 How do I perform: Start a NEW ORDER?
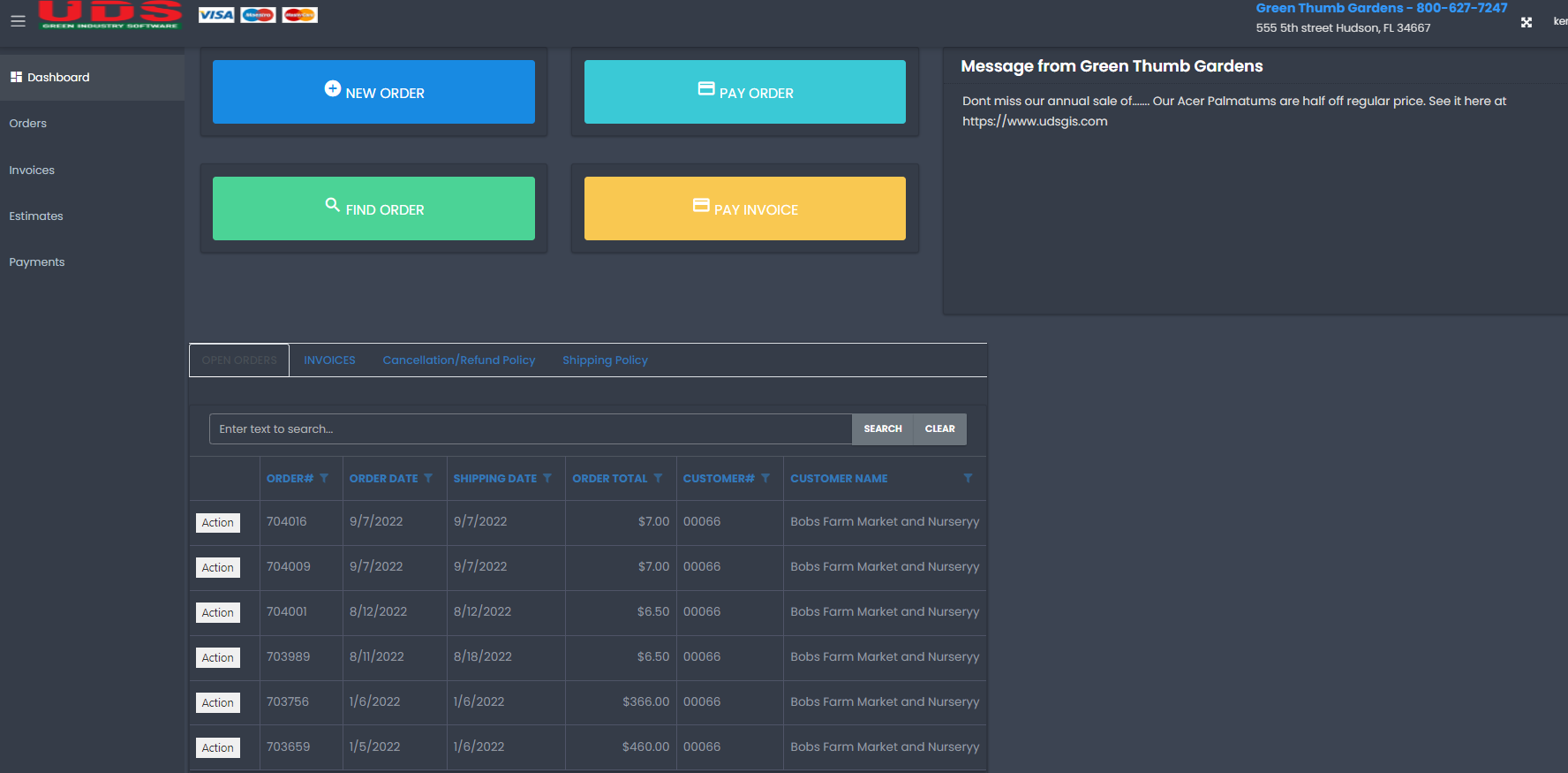coord(373,92)
